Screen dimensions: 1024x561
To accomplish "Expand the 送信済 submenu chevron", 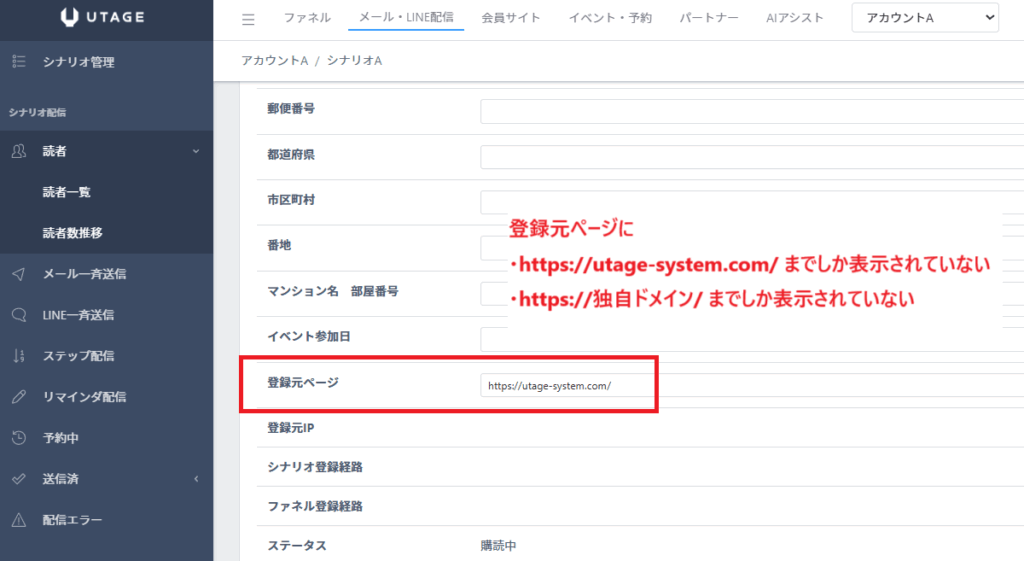I will coord(196,479).
